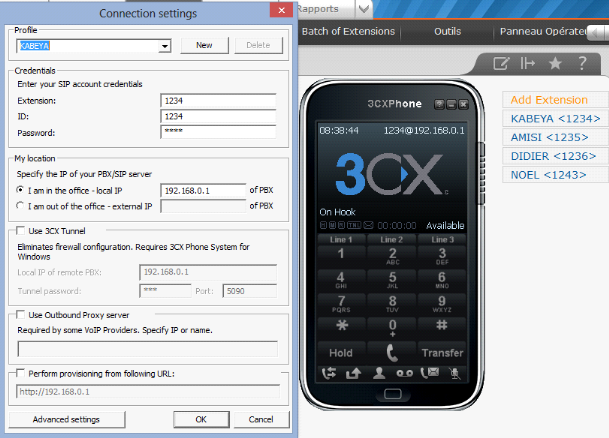Click the Outbound Proxy server text field
Viewport: 609px width, 438px height.
pos(148,349)
